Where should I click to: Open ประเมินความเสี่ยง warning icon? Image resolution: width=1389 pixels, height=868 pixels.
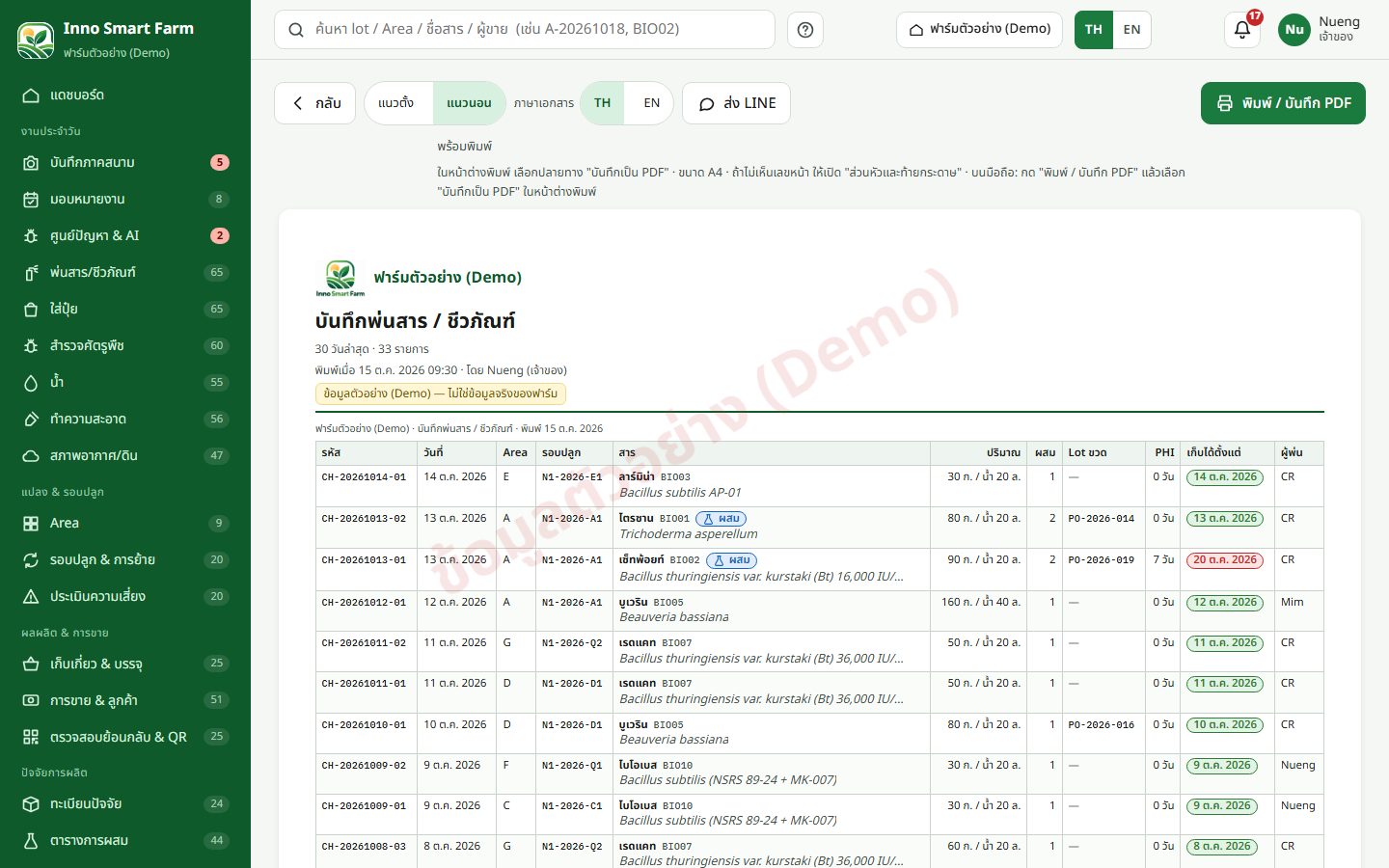click(x=31, y=597)
